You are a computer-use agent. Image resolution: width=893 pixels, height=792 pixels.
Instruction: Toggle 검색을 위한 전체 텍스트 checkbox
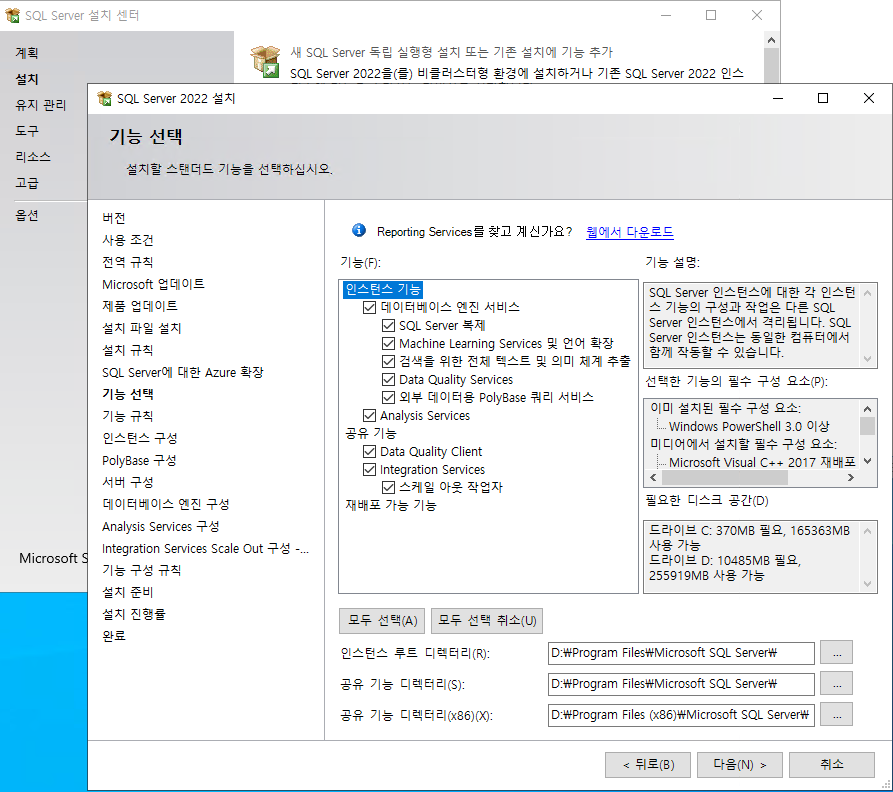pyautogui.click(x=388, y=362)
